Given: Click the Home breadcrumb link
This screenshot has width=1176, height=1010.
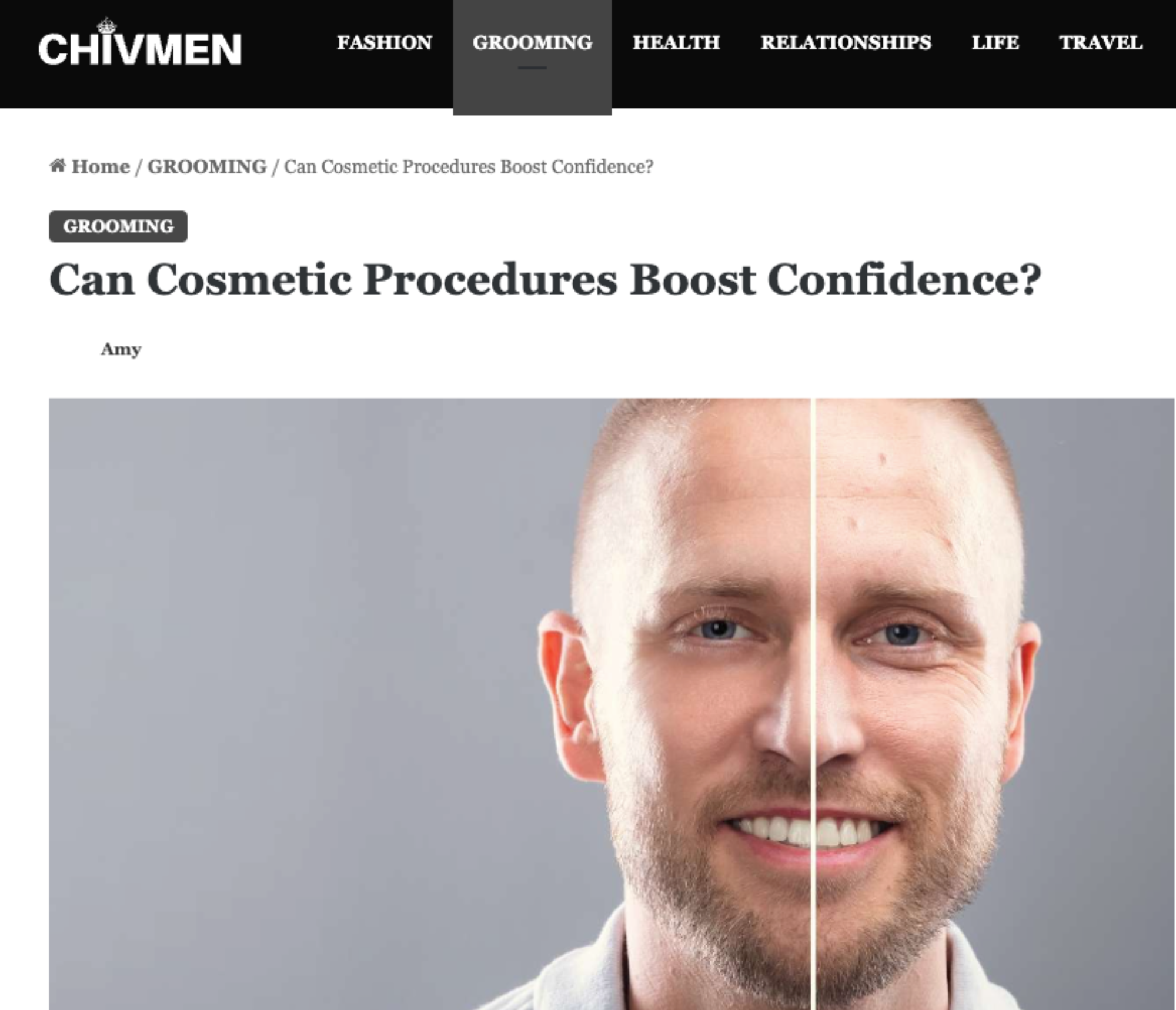Looking at the screenshot, I should point(101,167).
